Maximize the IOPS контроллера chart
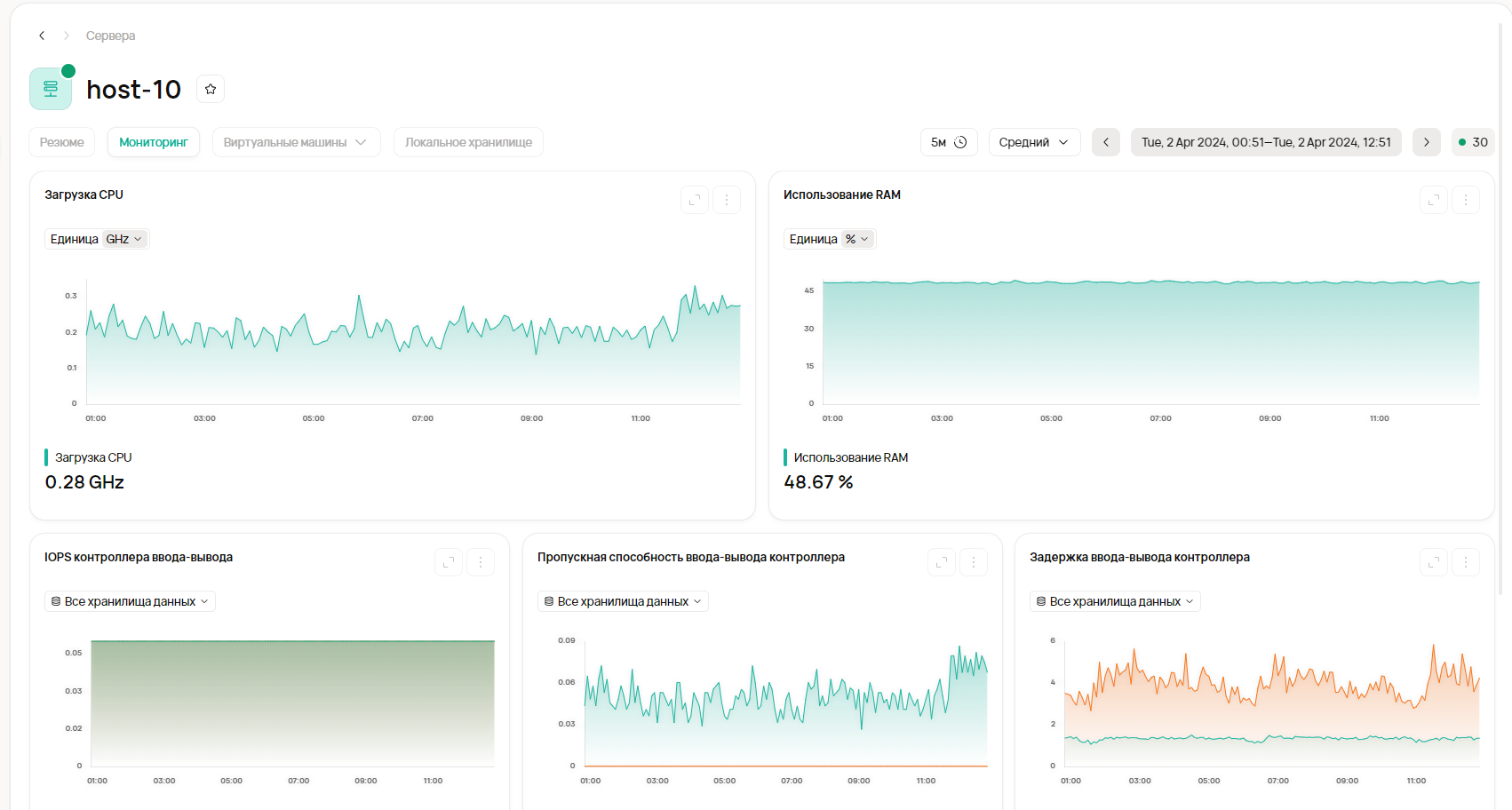 coord(449,562)
